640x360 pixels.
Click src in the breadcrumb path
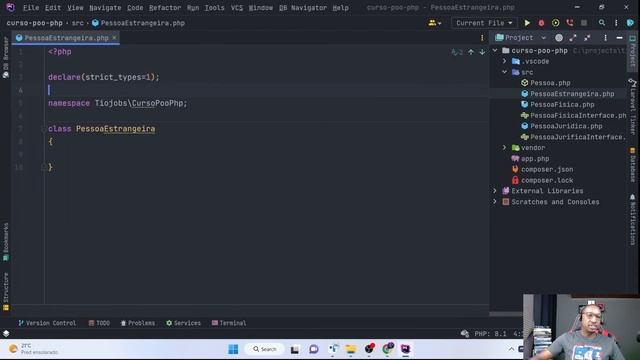coord(78,23)
